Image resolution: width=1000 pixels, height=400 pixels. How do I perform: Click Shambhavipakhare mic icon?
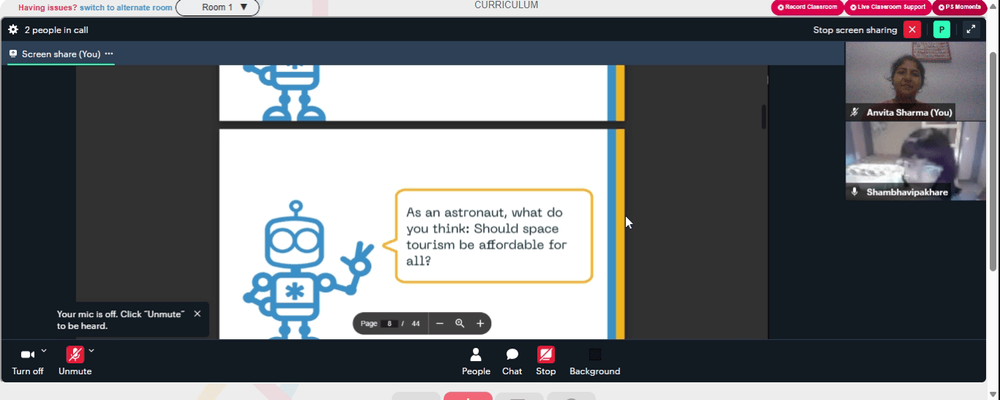(855, 192)
